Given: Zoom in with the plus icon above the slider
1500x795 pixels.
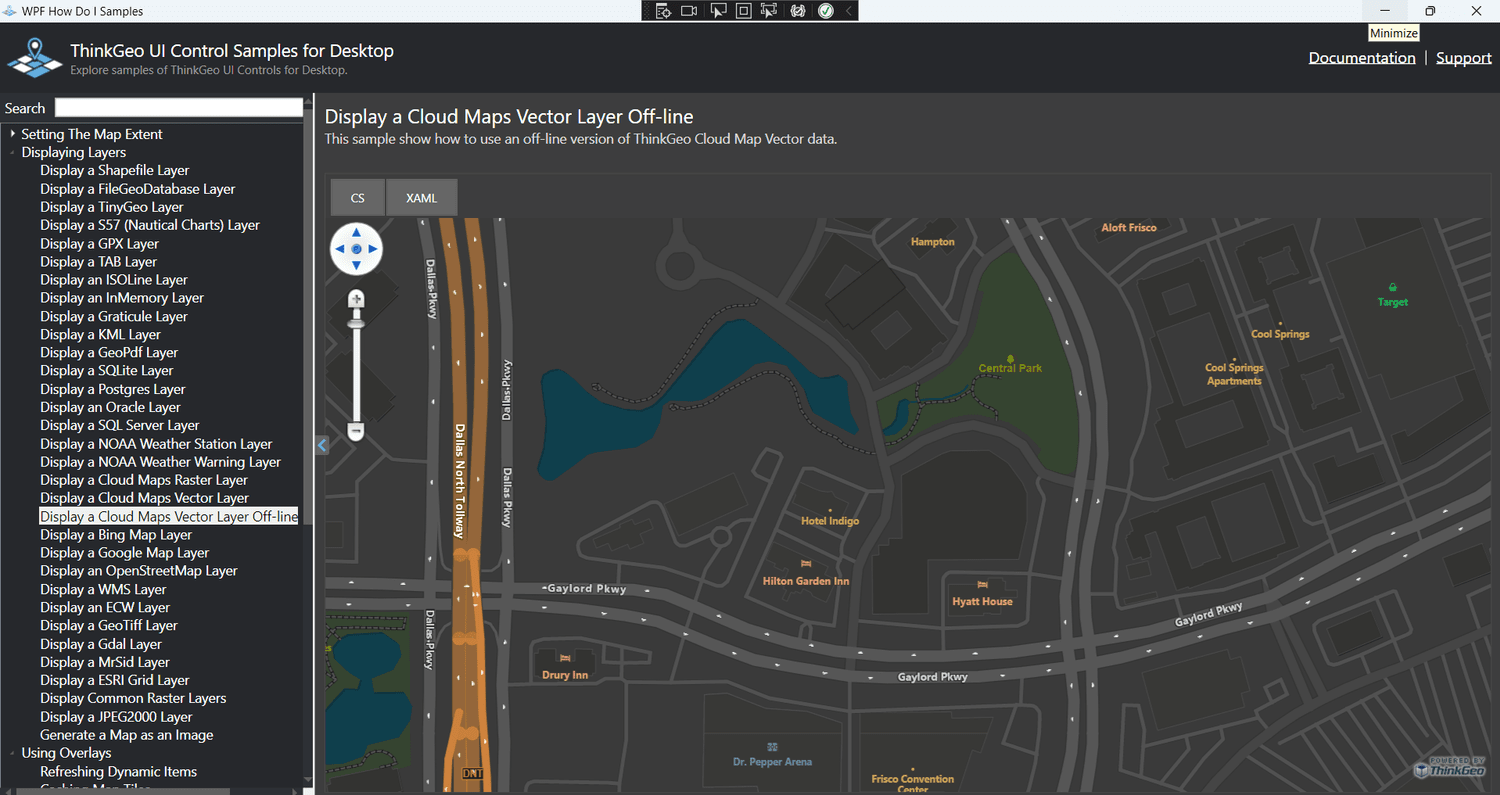Looking at the screenshot, I should [x=356, y=298].
